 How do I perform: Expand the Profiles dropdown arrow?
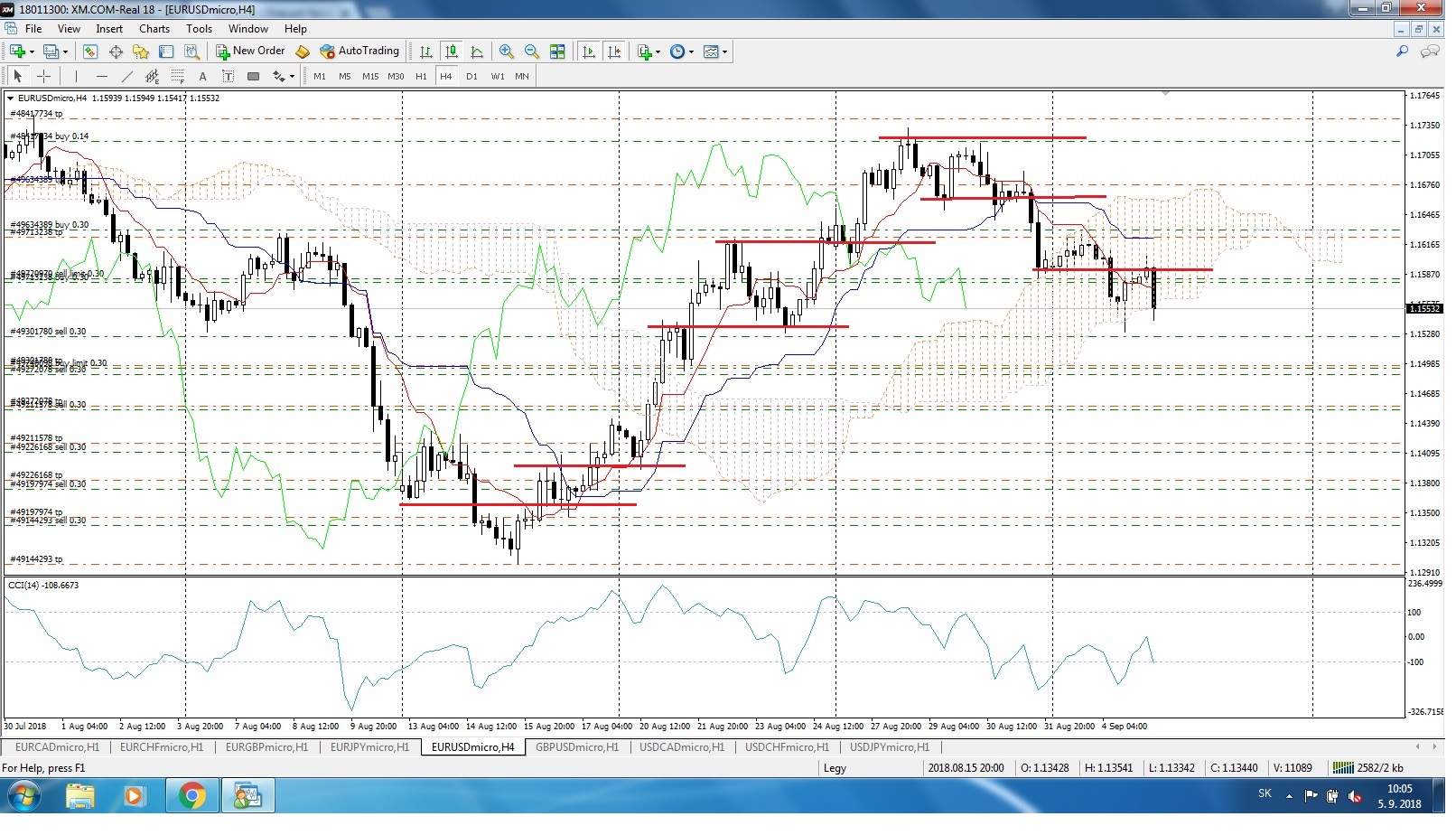[x=65, y=52]
